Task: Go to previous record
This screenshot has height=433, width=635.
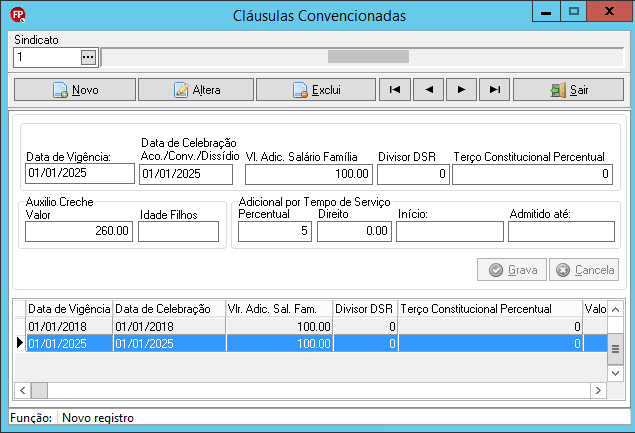Action: click(428, 90)
